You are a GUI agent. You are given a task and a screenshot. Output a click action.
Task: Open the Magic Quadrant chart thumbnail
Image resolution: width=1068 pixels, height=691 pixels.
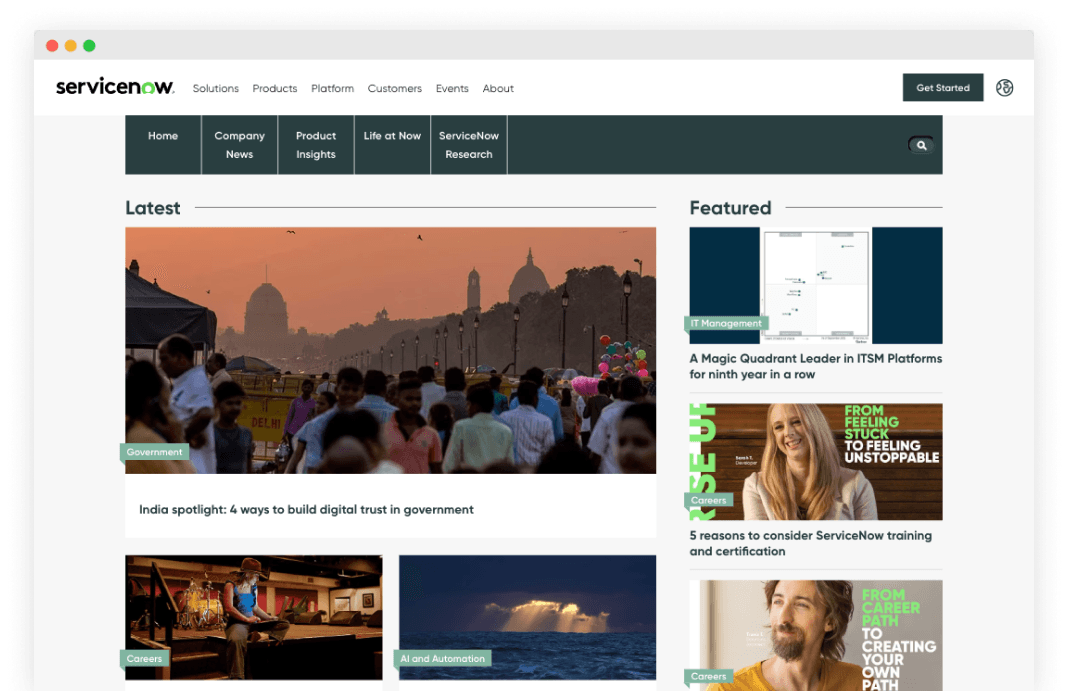point(816,285)
